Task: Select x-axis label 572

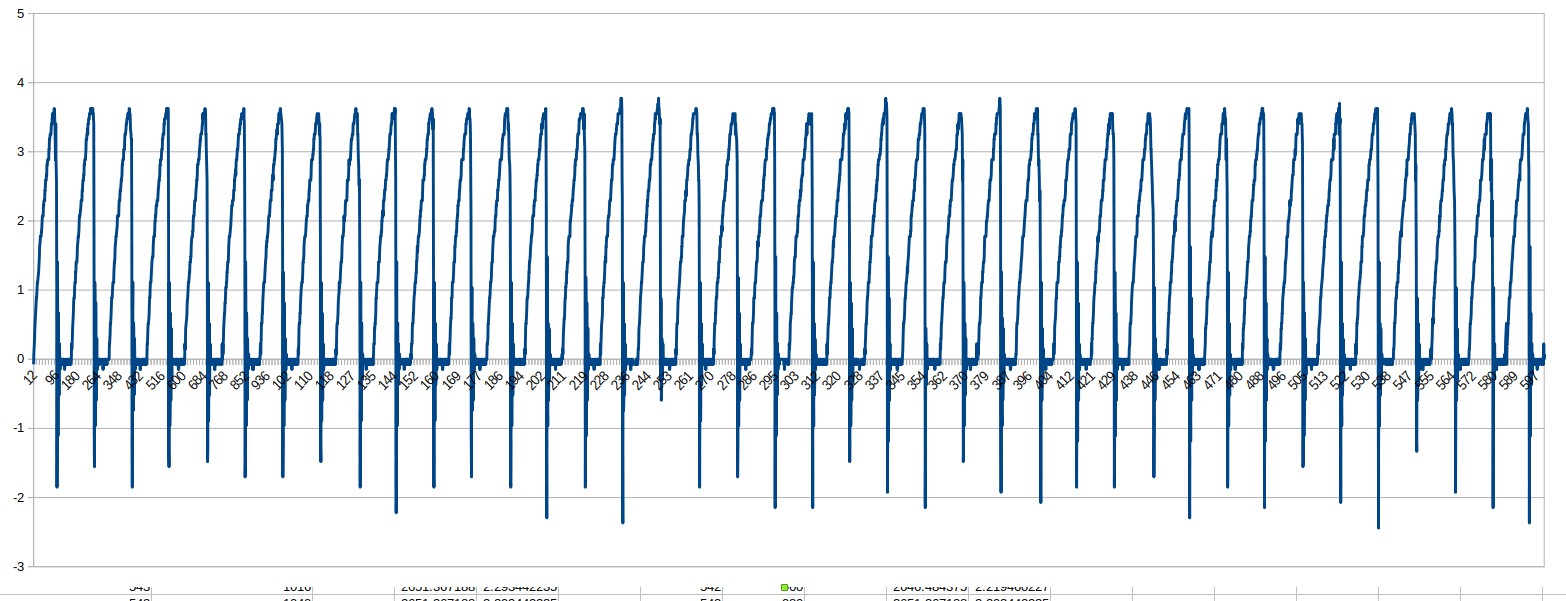Action: tap(1466, 380)
